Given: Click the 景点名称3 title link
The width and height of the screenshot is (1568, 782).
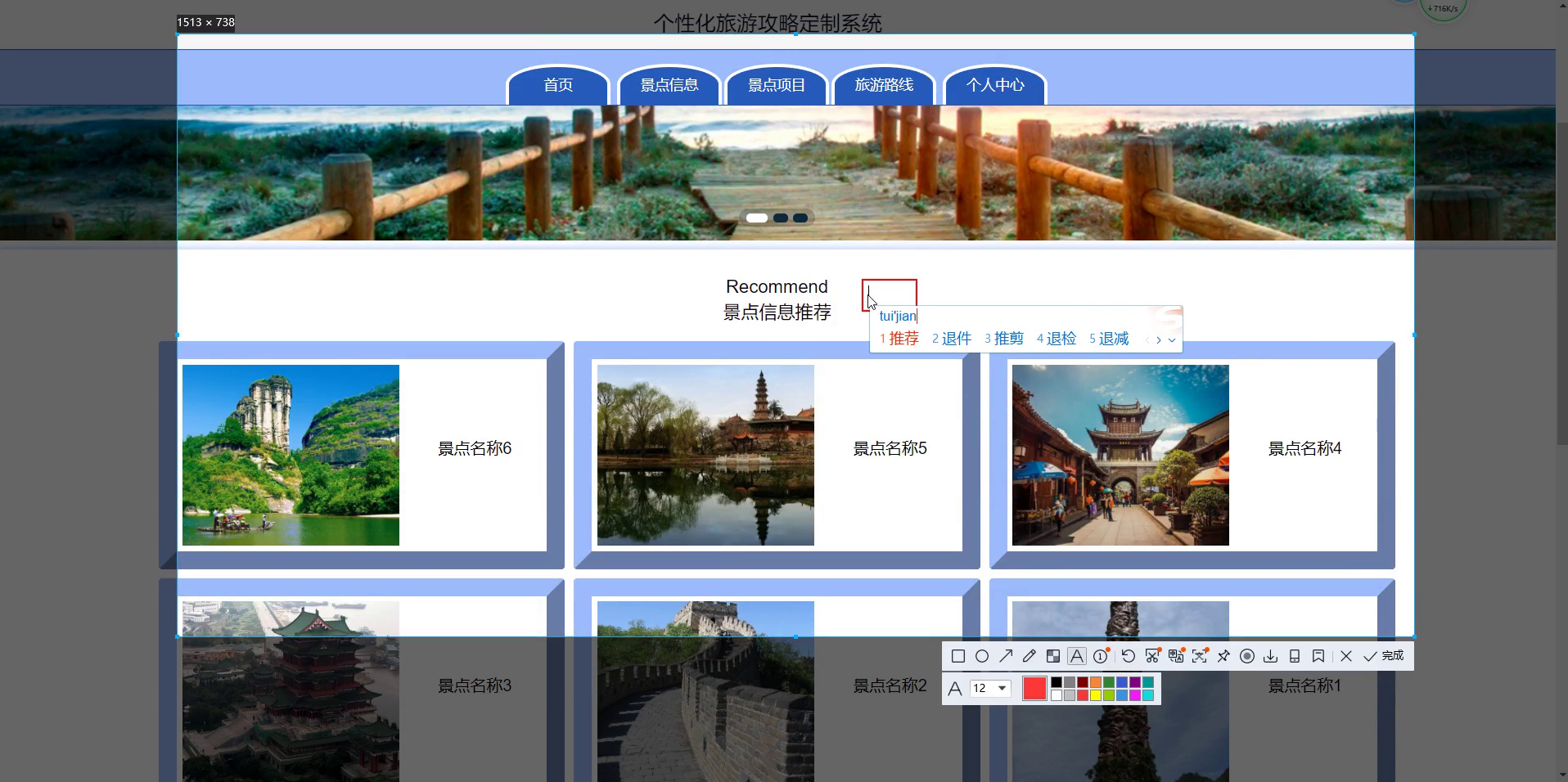Looking at the screenshot, I should tap(475, 685).
